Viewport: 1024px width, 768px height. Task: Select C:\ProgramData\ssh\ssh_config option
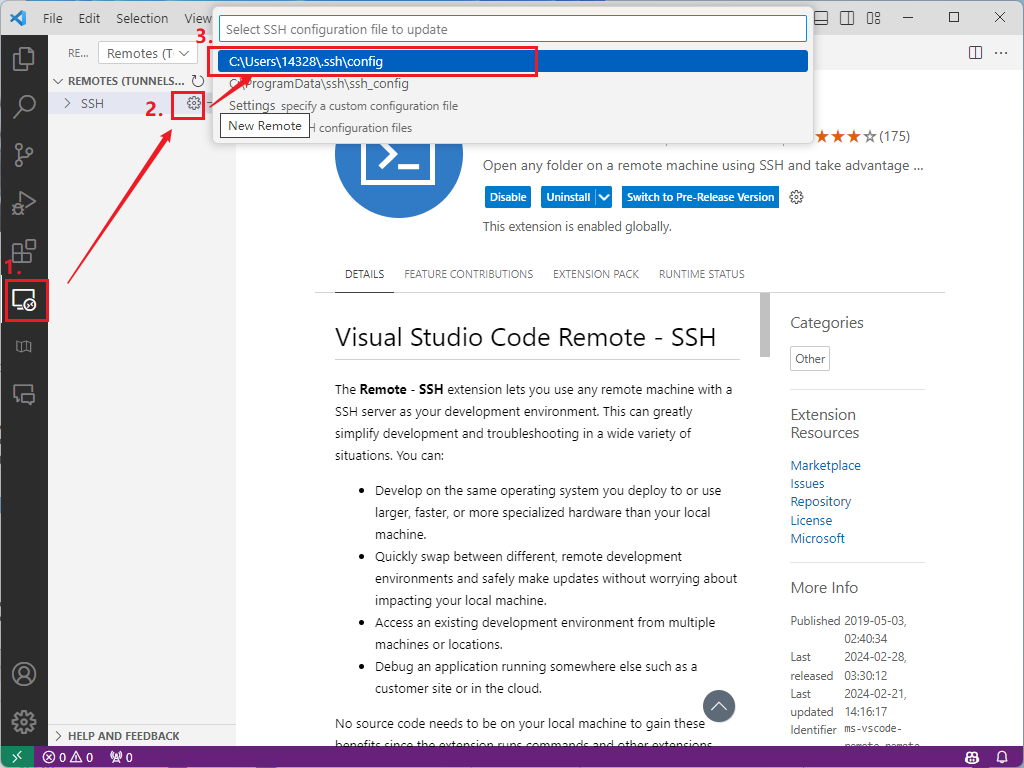pos(513,84)
